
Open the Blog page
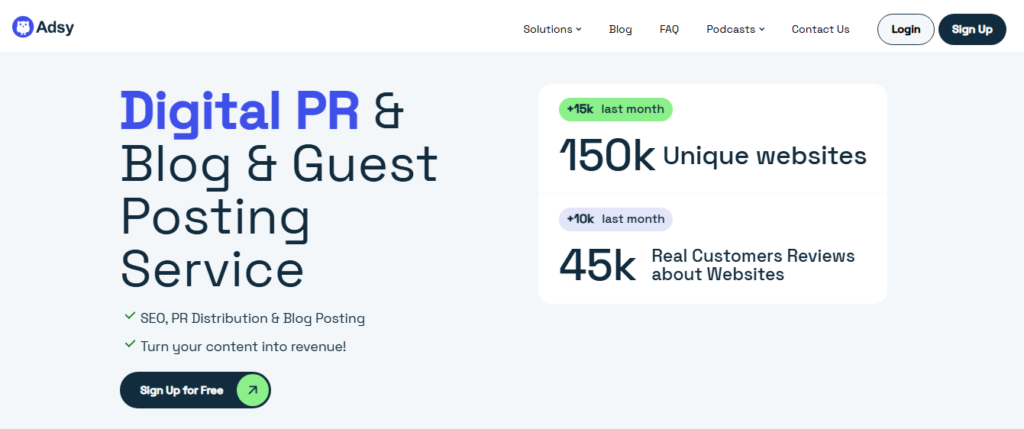coord(620,29)
